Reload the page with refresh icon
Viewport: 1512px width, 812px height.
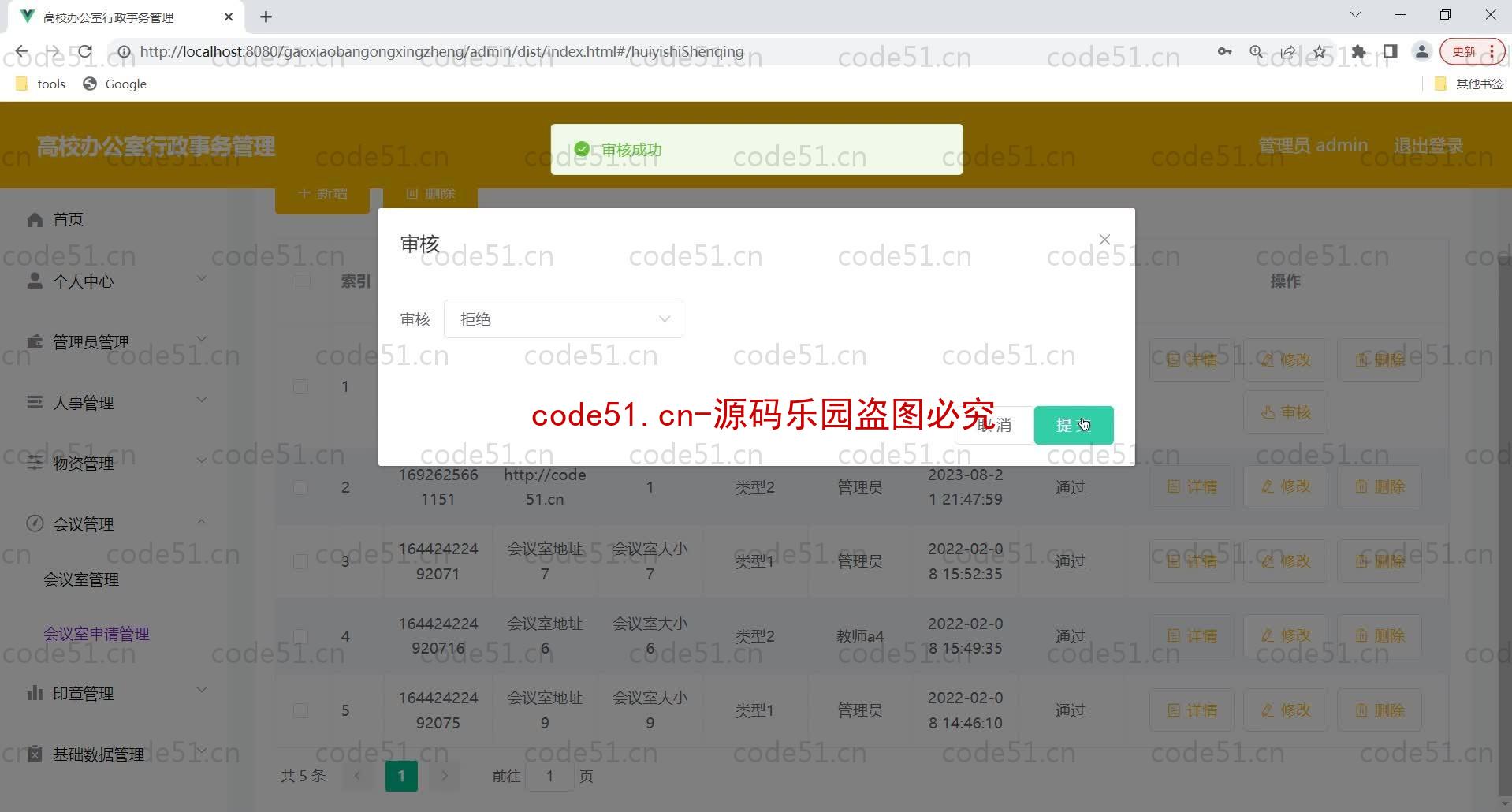pos(85,52)
